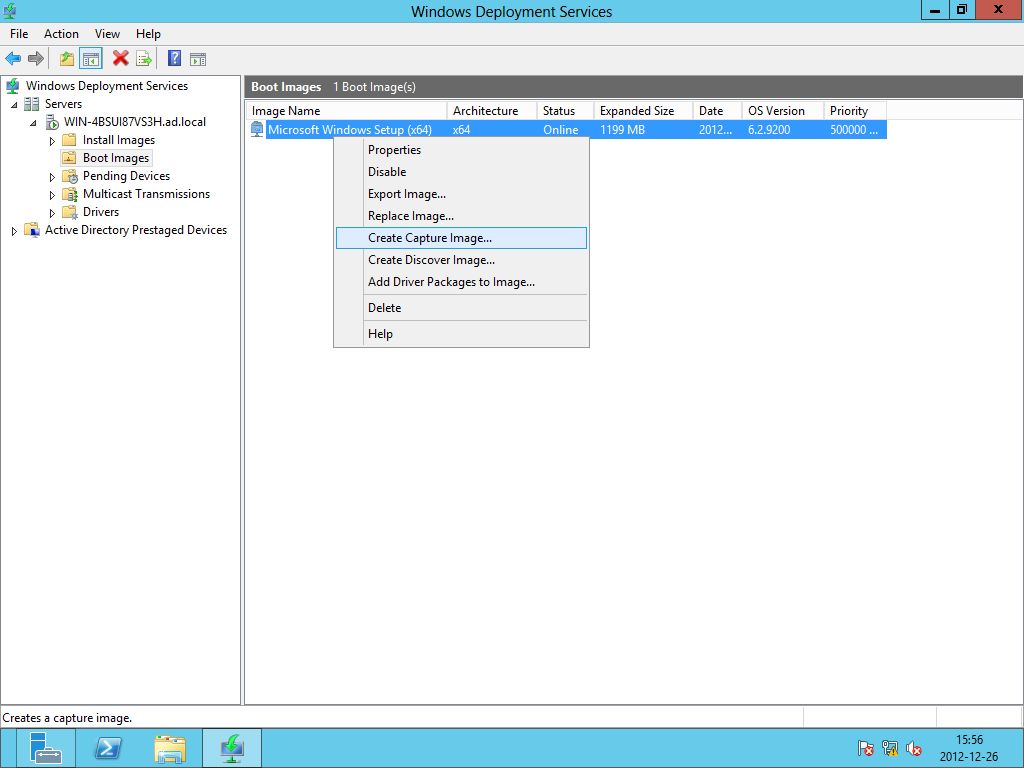Click the 6.2.9200 OS version cell
This screenshot has height=768, width=1024.
[769, 130]
